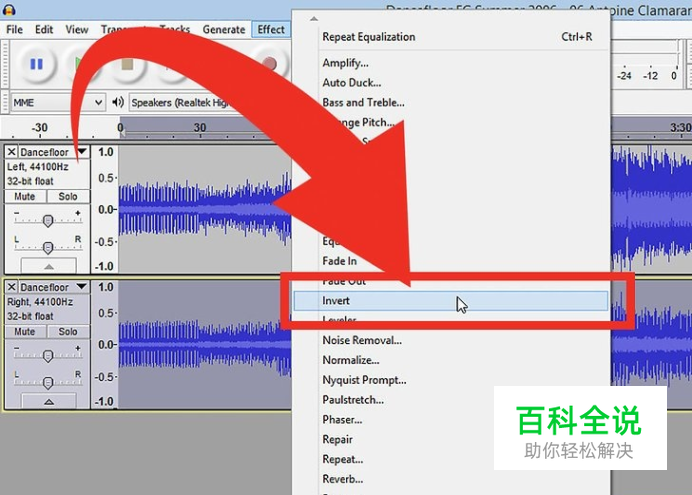The height and width of the screenshot is (495, 692).
Task: Close the Right Dancefloor track
Action: pos(11,287)
